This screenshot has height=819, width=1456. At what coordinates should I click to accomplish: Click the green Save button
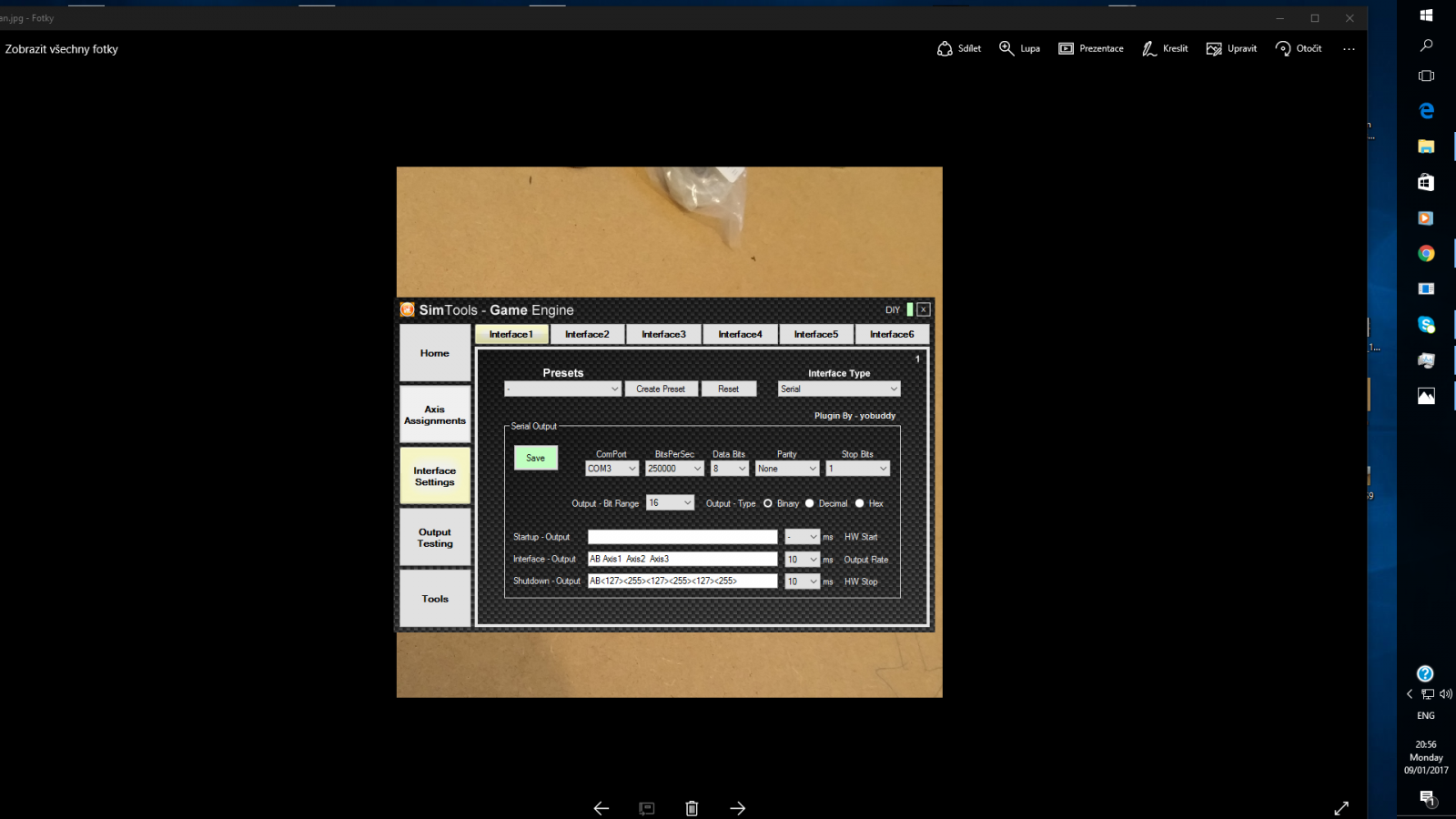point(535,458)
